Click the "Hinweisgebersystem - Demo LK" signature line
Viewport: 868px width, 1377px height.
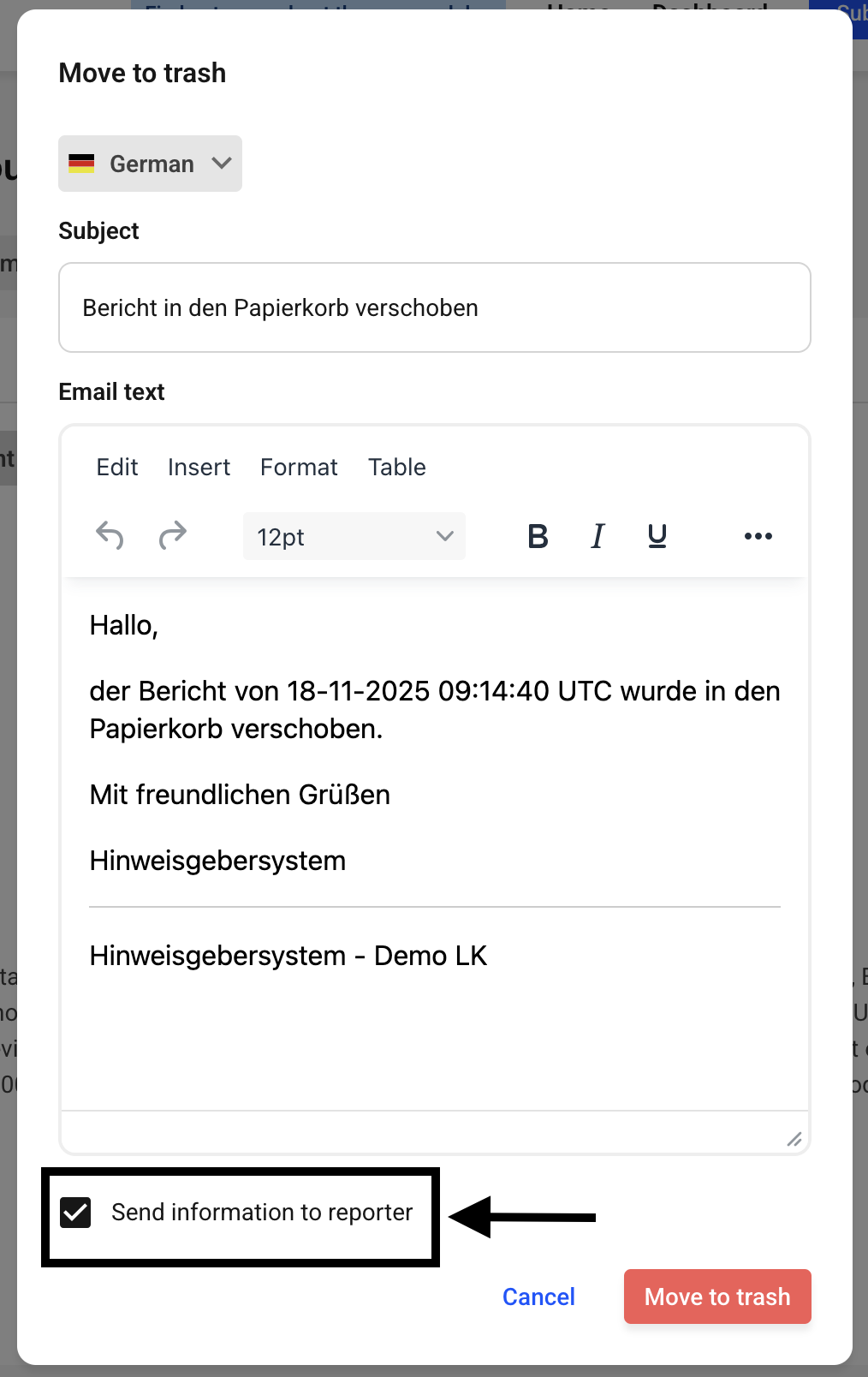tap(288, 956)
